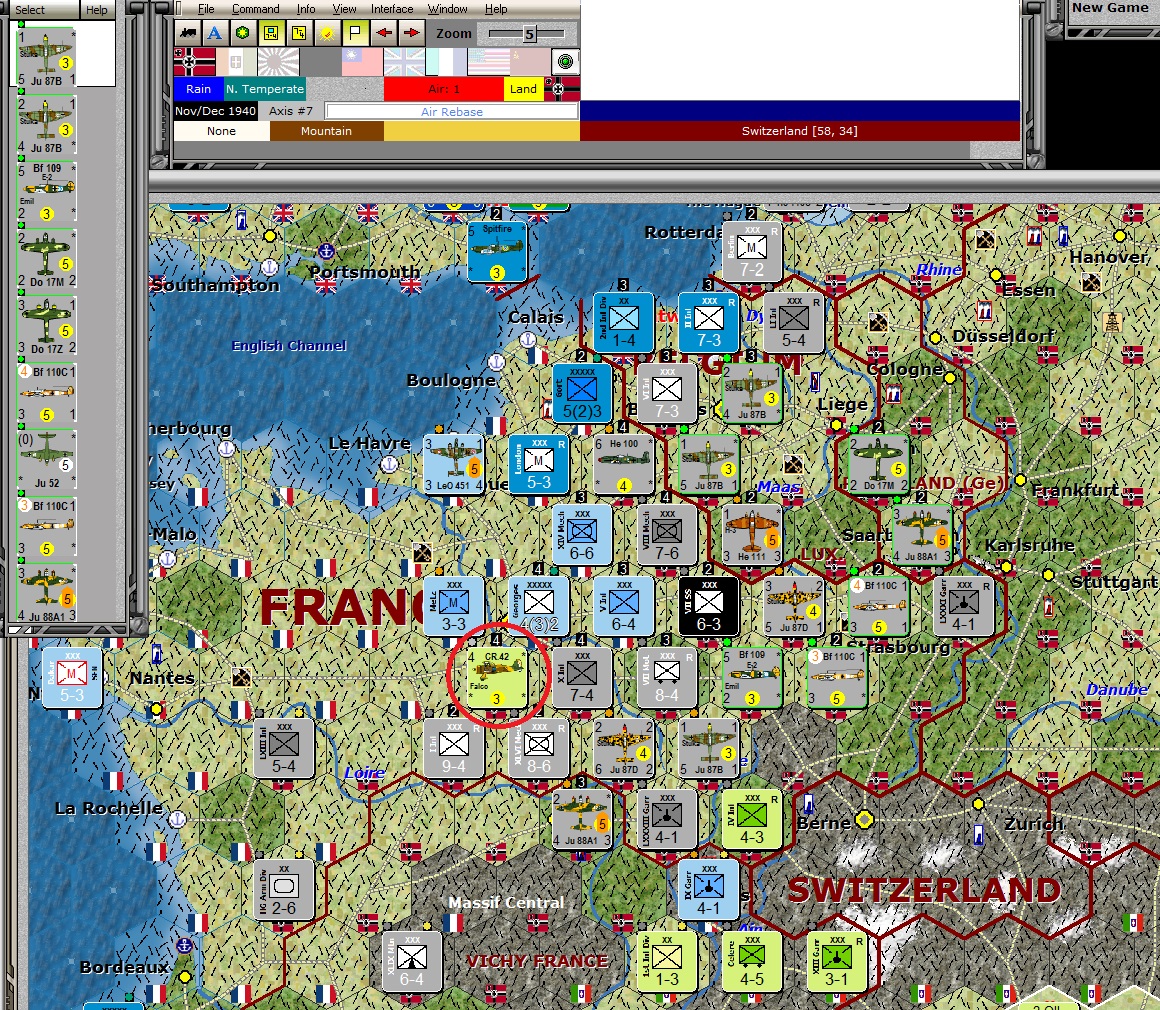This screenshot has height=1010, width=1160.
Task: Select the Soviet red flag
Action: pyautogui.click(x=530, y=62)
